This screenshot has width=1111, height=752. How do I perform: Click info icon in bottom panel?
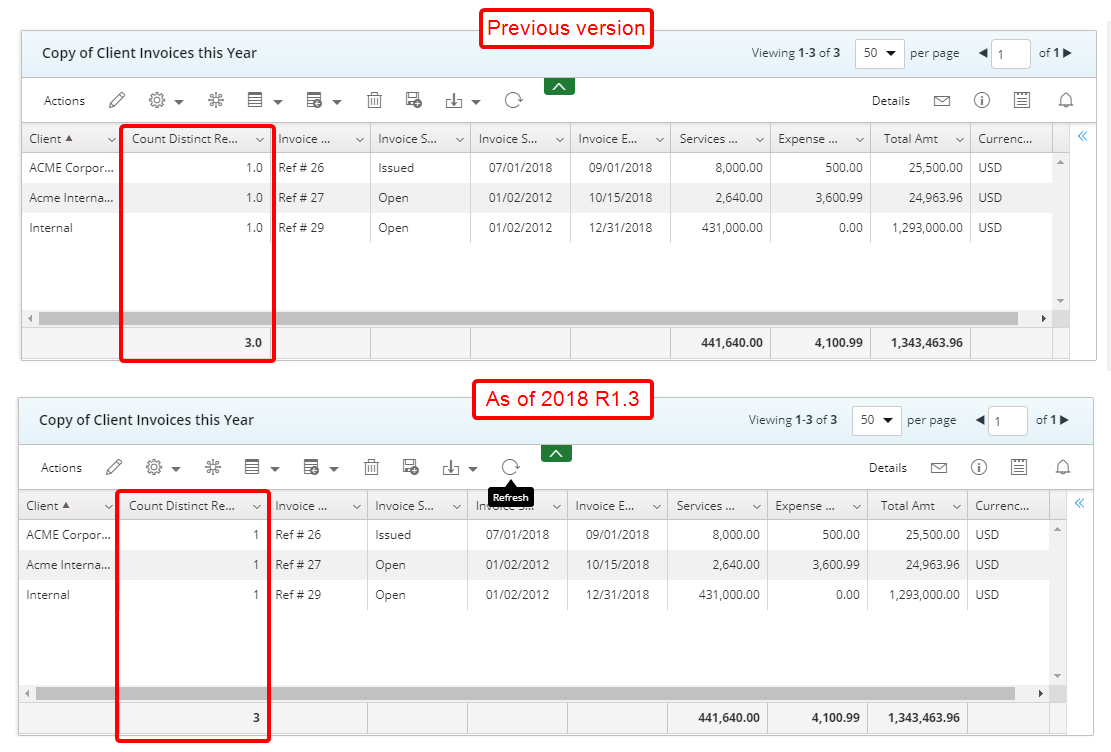(x=979, y=467)
